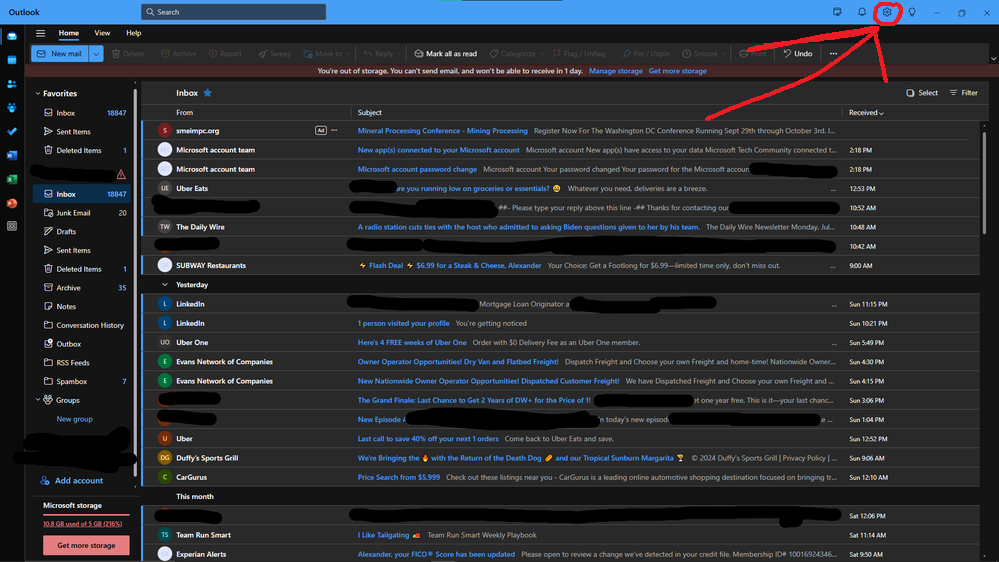Click the account warning triangle icon
999x562 pixels.
(x=121, y=174)
